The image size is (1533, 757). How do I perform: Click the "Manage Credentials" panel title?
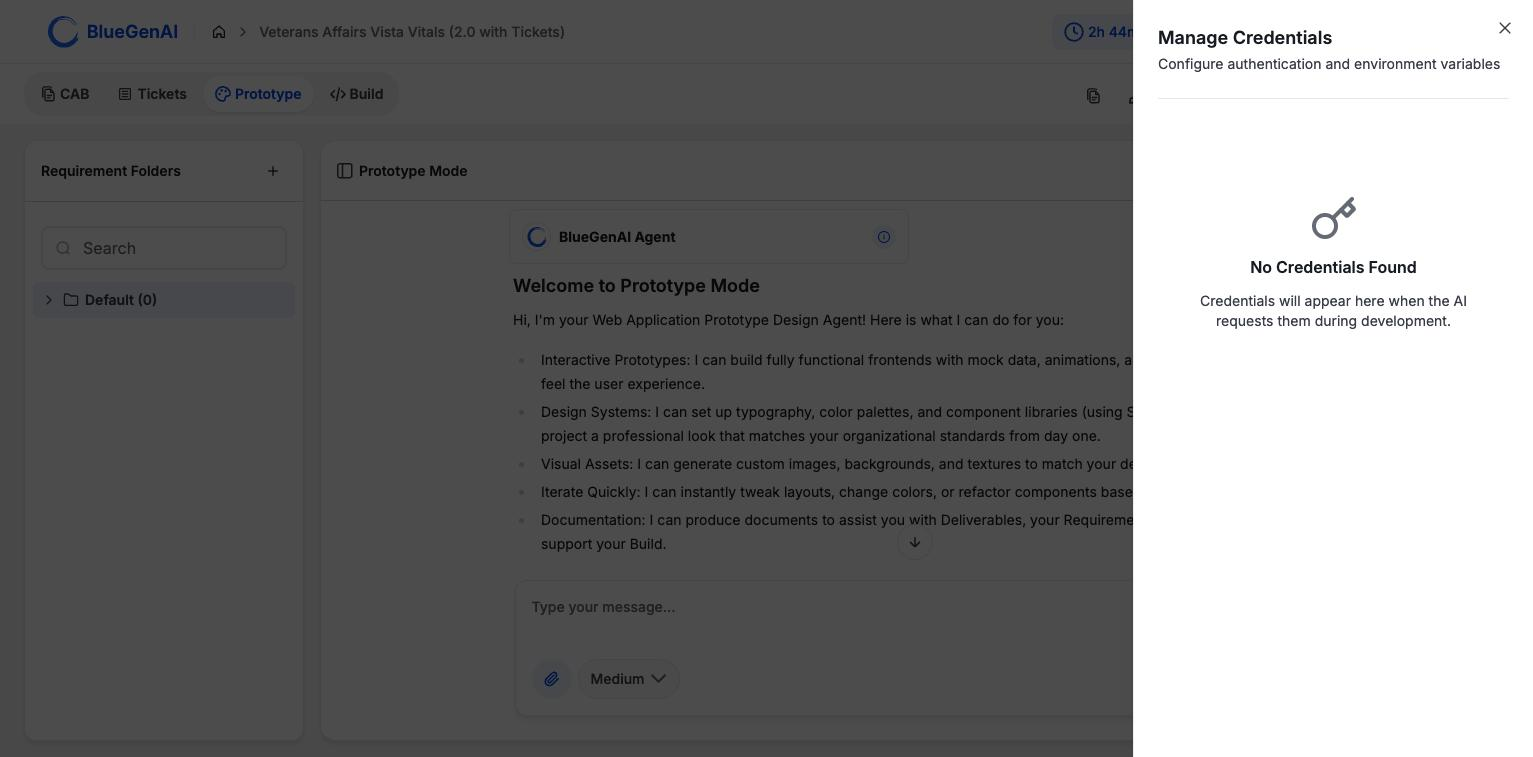click(1245, 38)
